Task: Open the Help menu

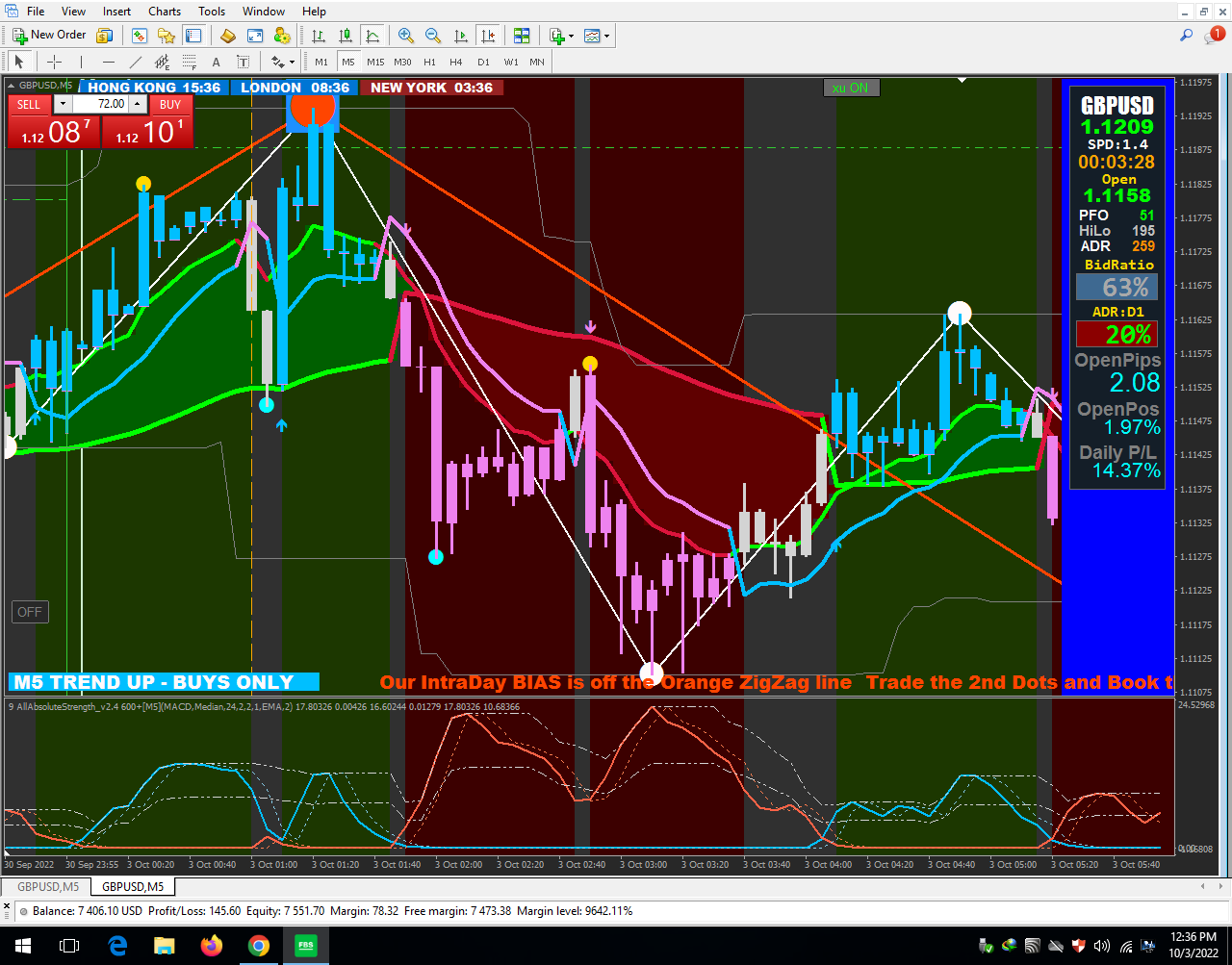Action: [x=314, y=12]
